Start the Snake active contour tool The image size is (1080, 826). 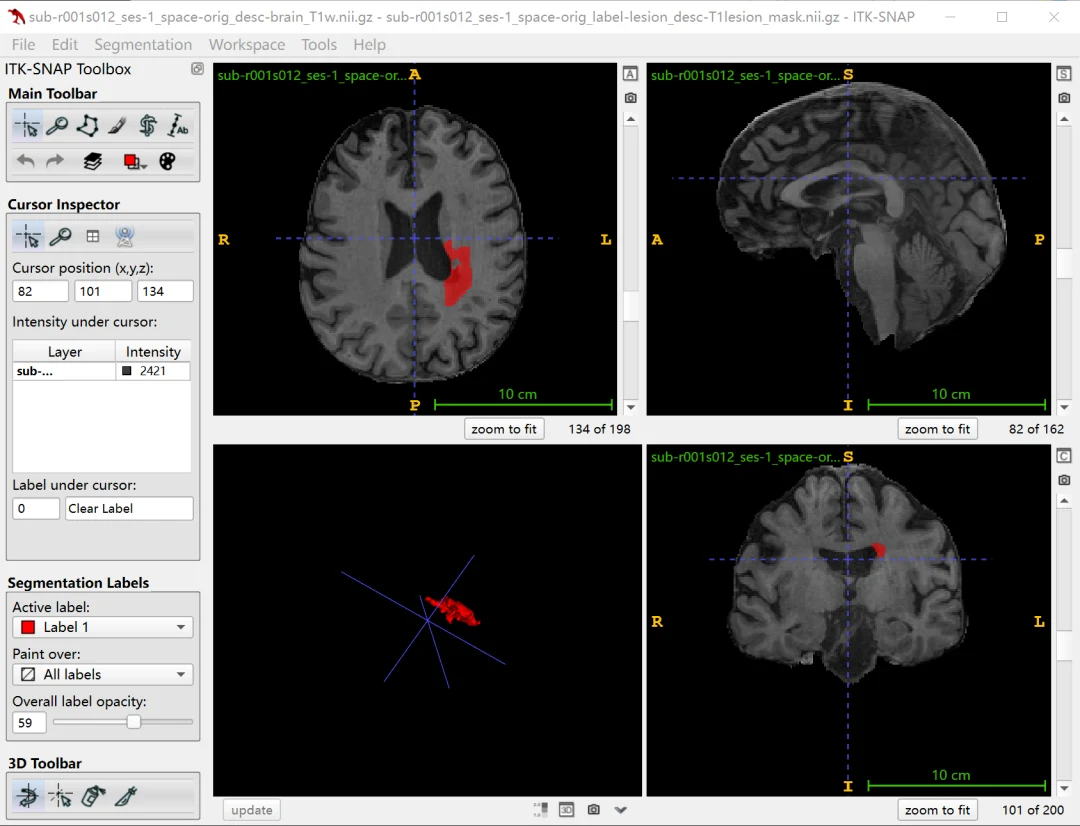point(147,126)
